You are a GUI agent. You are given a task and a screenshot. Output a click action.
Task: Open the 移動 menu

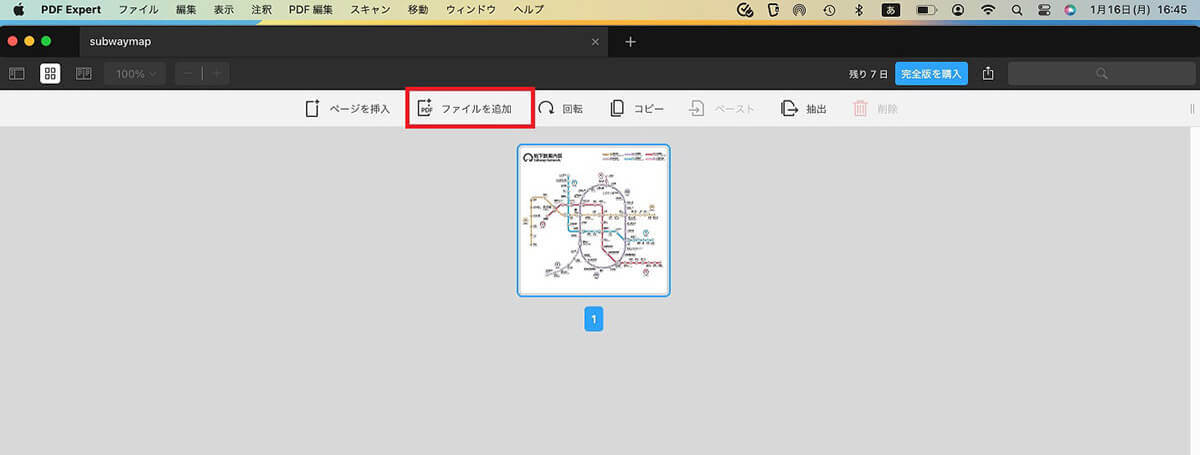pos(418,9)
